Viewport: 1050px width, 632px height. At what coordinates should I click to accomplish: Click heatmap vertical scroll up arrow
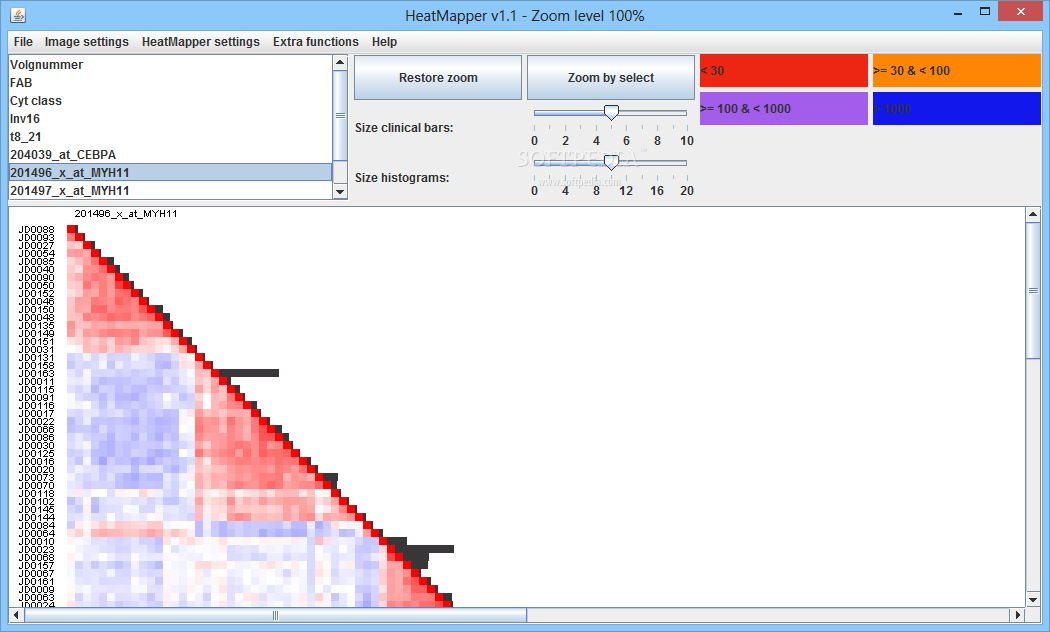tap(1033, 214)
